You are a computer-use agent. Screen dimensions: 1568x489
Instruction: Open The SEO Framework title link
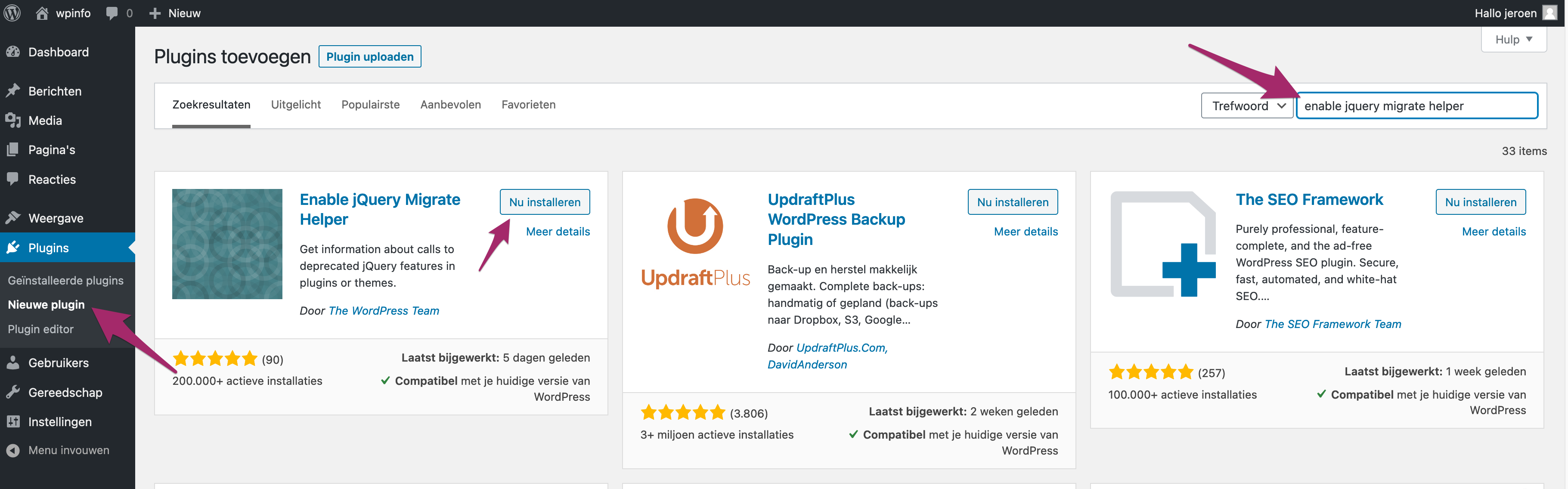point(1309,200)
